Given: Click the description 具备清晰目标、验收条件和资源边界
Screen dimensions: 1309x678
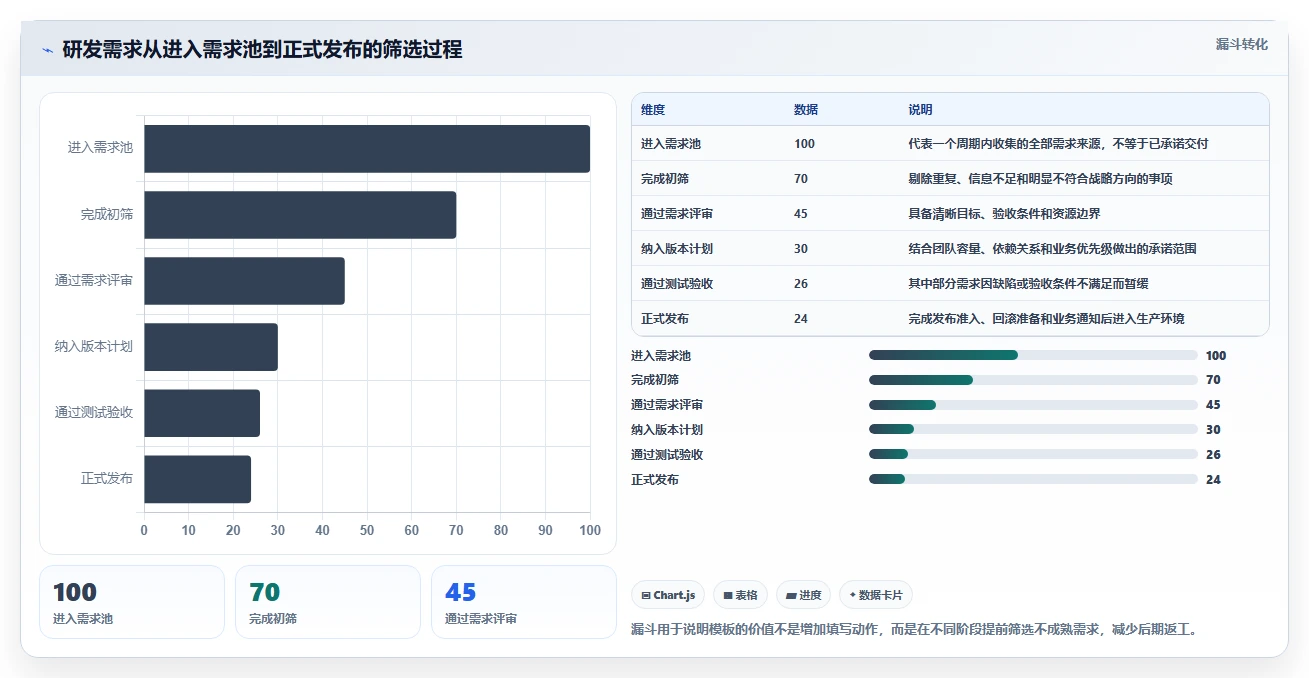Looking at the screenshot, I should click(1004, 214).
